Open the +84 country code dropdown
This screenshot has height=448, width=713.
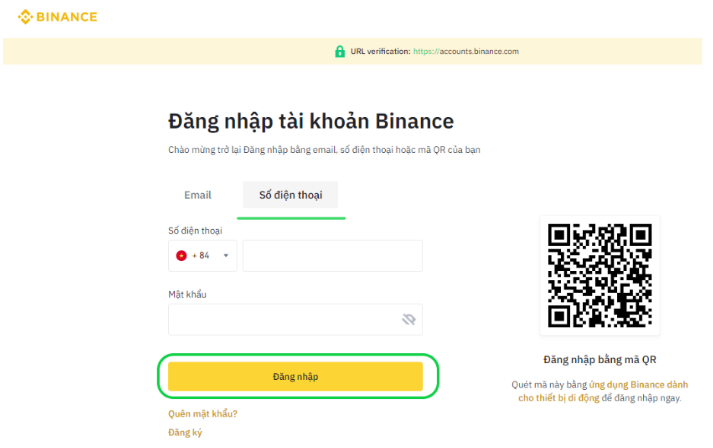pyautogui.click(x=202, y=256)
